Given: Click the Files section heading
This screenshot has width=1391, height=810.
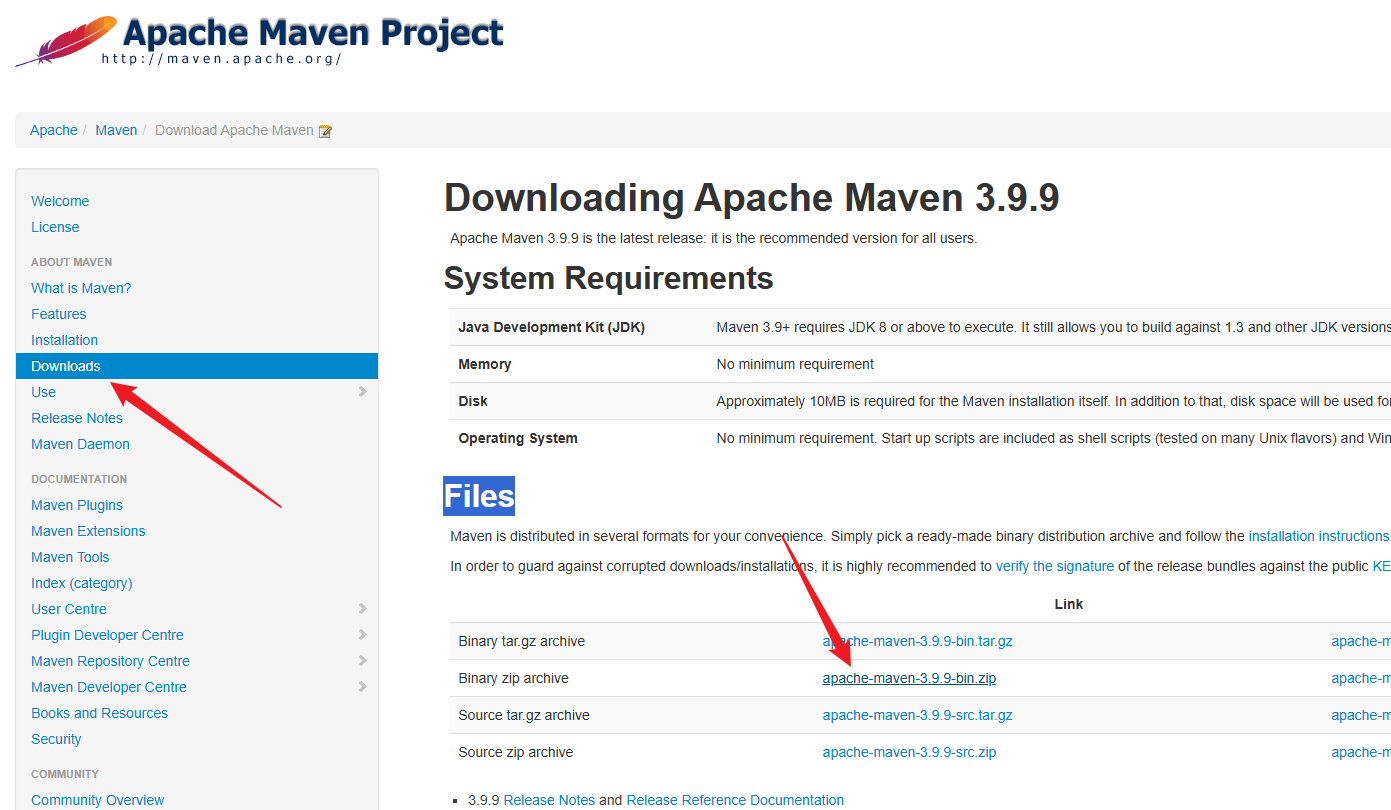Looking at the screenshot, I should tap(479, 496).
